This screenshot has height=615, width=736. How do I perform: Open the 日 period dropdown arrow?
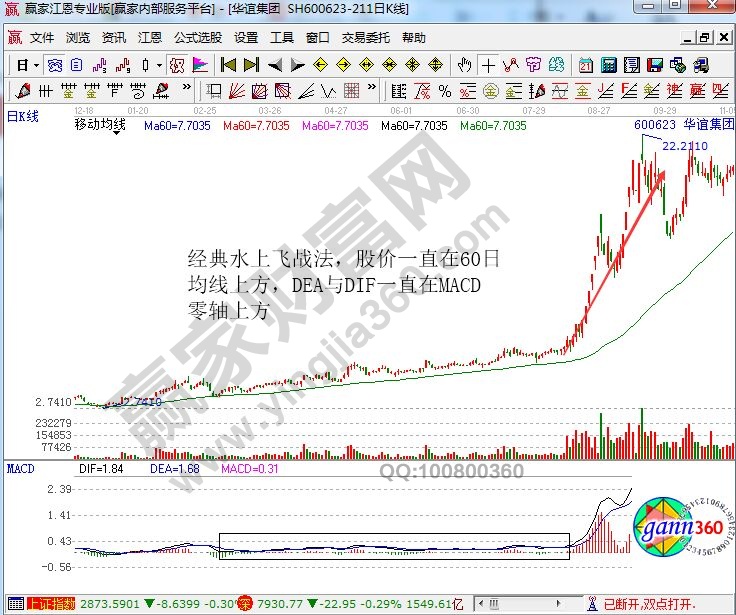[x=36, y=65]
